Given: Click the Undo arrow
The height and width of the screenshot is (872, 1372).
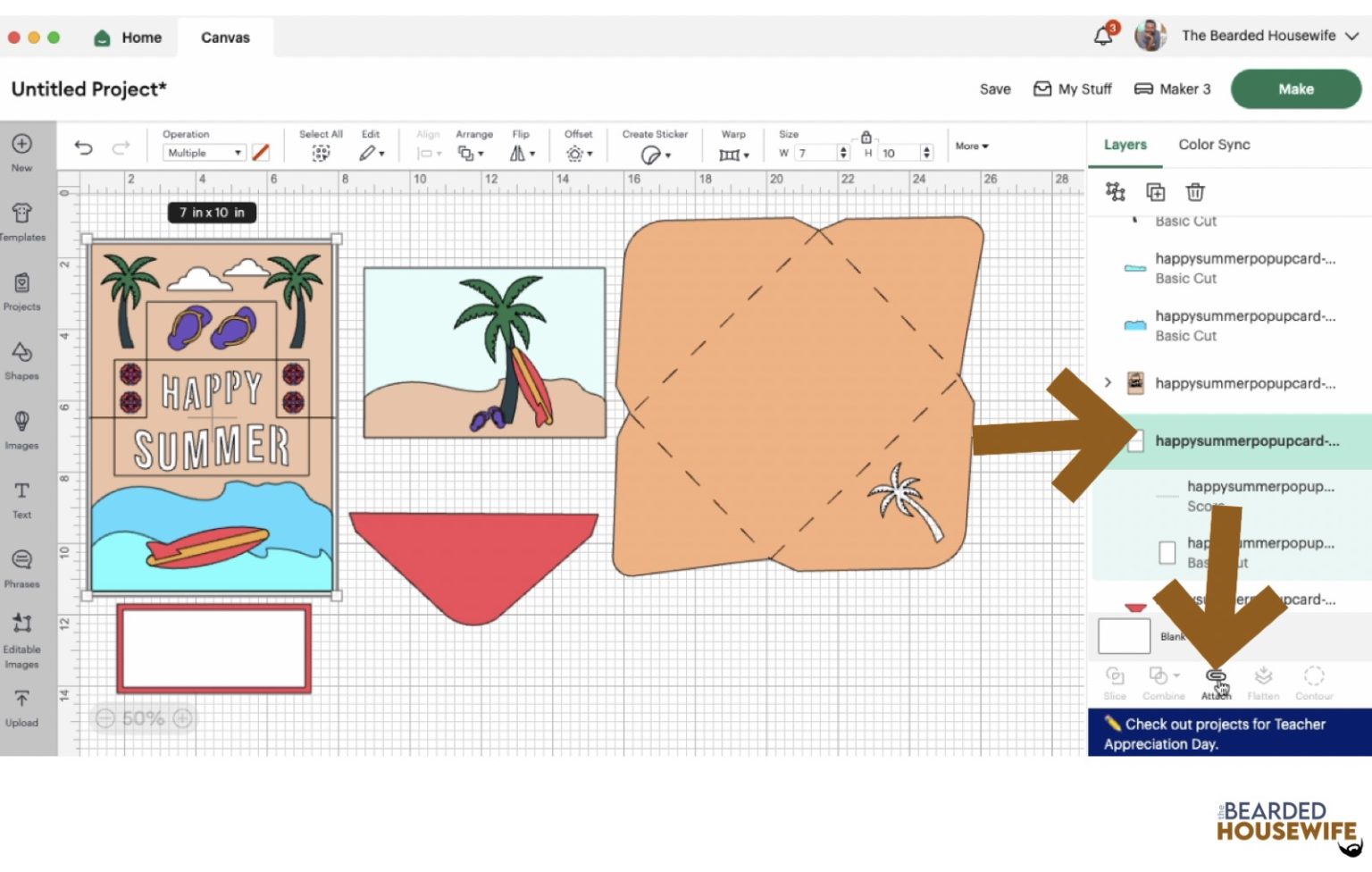Looking at the screenshot, I should [x=83, y=147].
